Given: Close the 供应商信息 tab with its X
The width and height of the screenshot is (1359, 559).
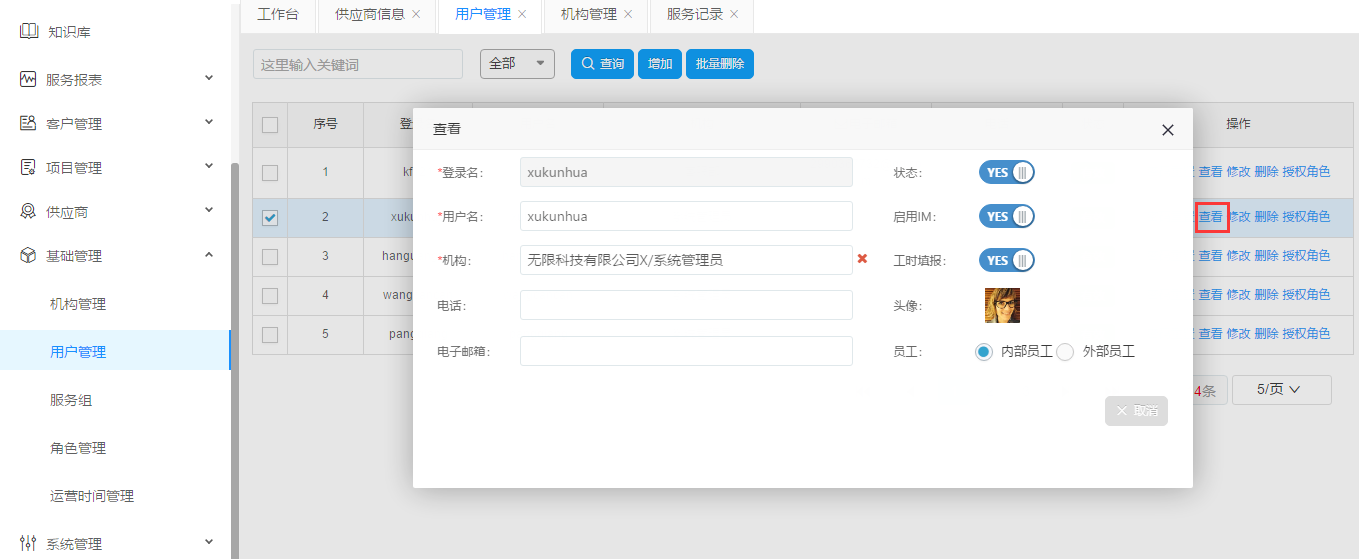Looking at the screenshot, I should coord(416,14).
